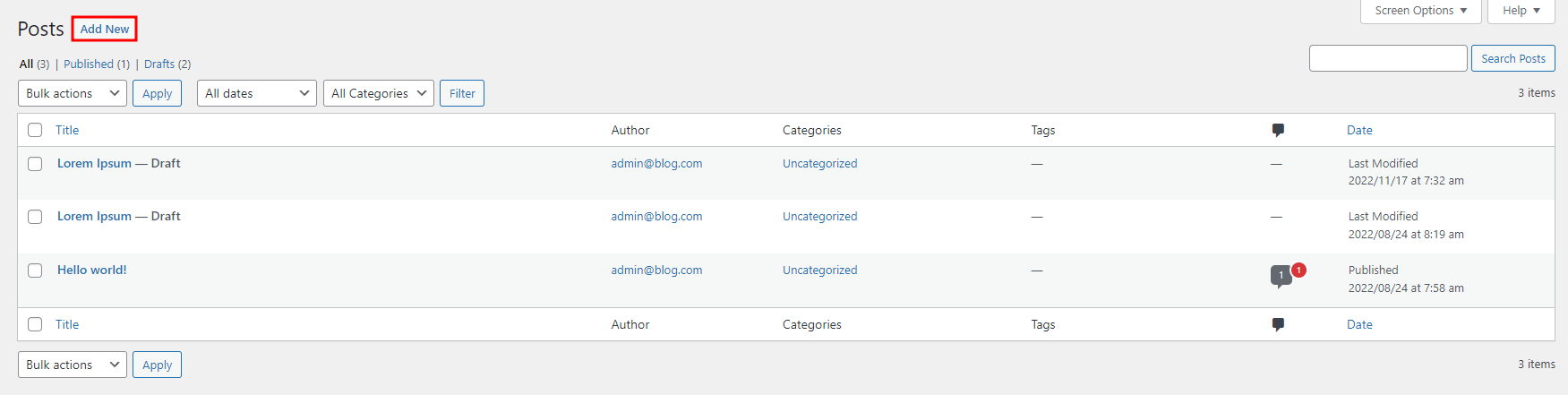This screenshot has width=1568, height=395.
Task: Open the Help tab
Action: (1521, 11)
